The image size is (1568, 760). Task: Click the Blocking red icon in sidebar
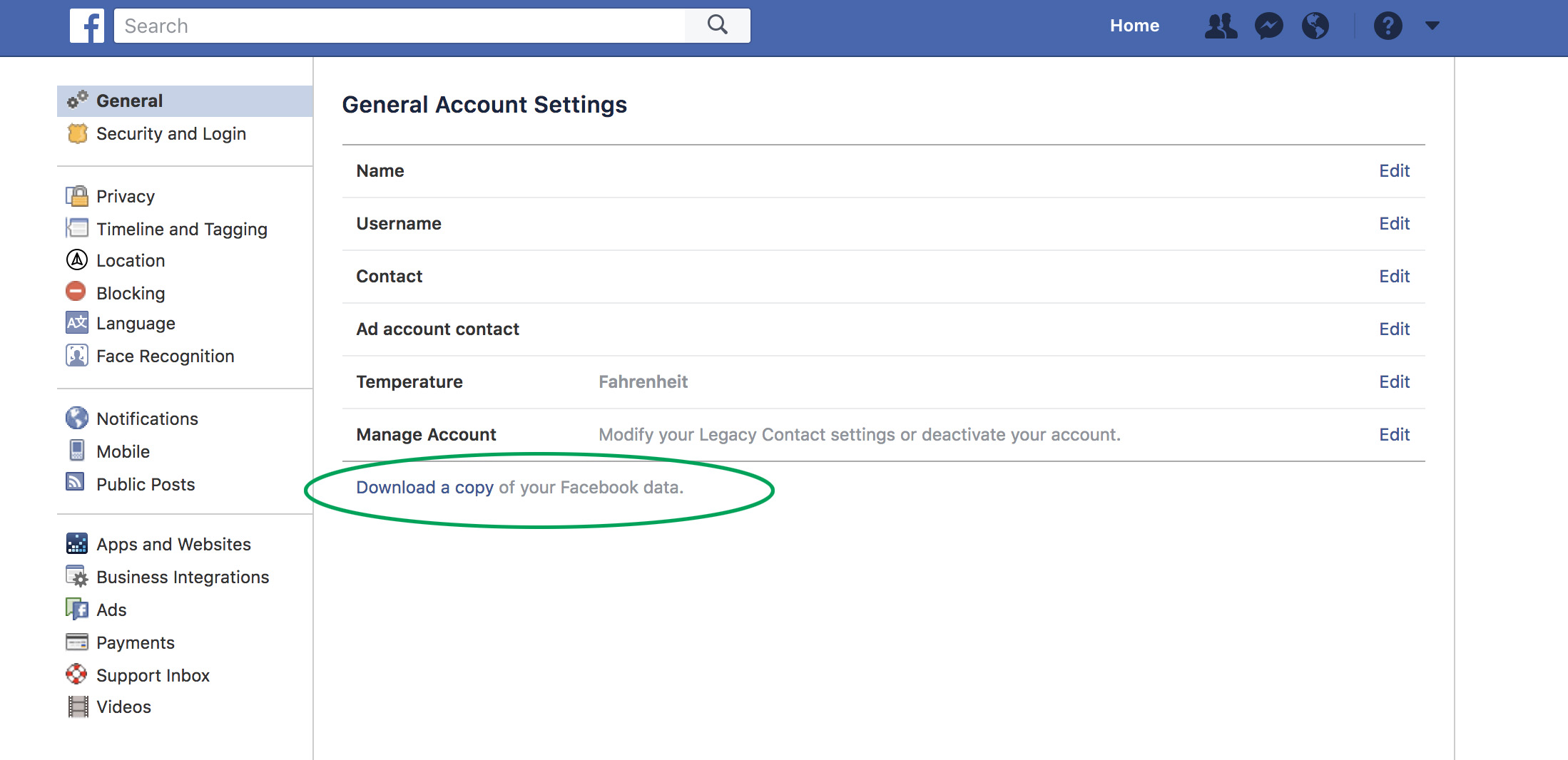[x=76, y=292]
